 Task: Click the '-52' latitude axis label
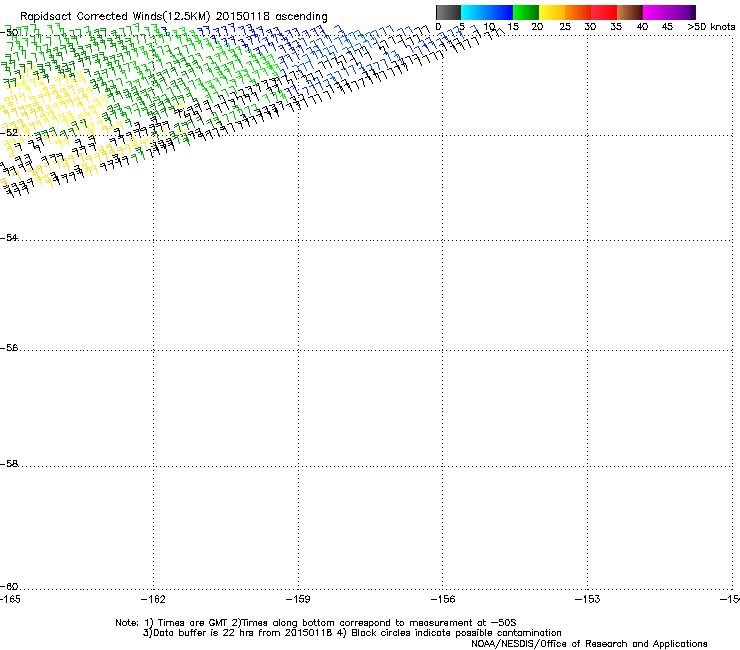click(x=9, y=133)
